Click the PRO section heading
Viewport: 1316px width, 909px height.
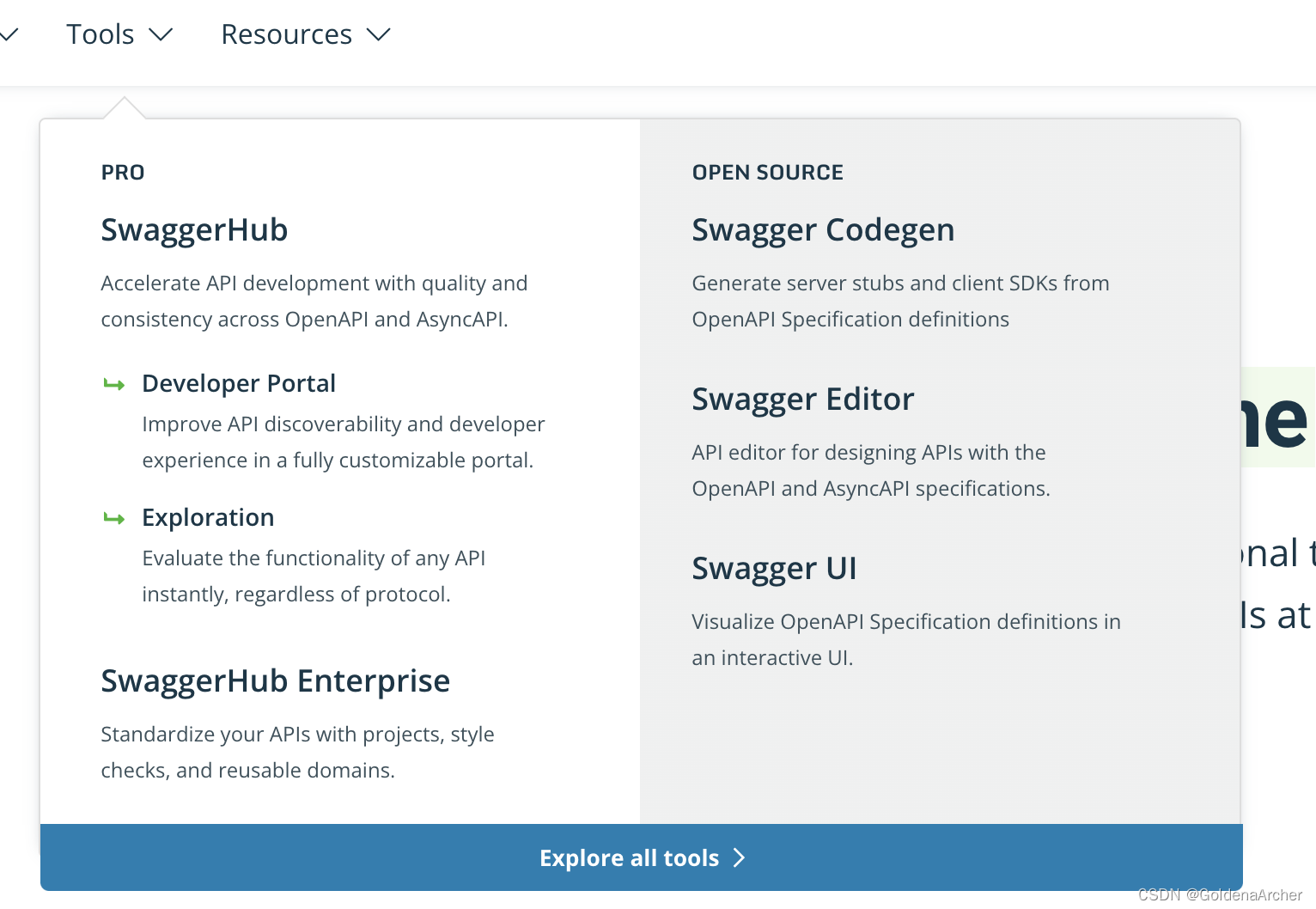pos(123,173)
